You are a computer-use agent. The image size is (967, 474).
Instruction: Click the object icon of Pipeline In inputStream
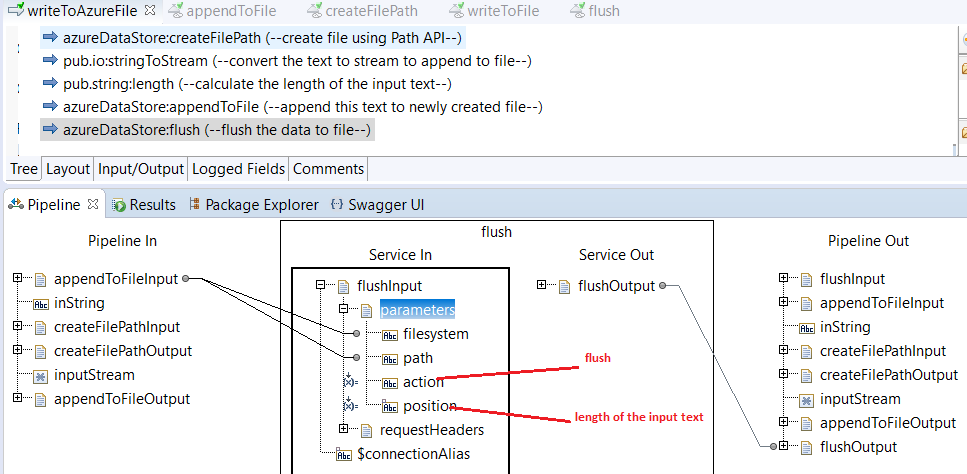tap(40, 375)
